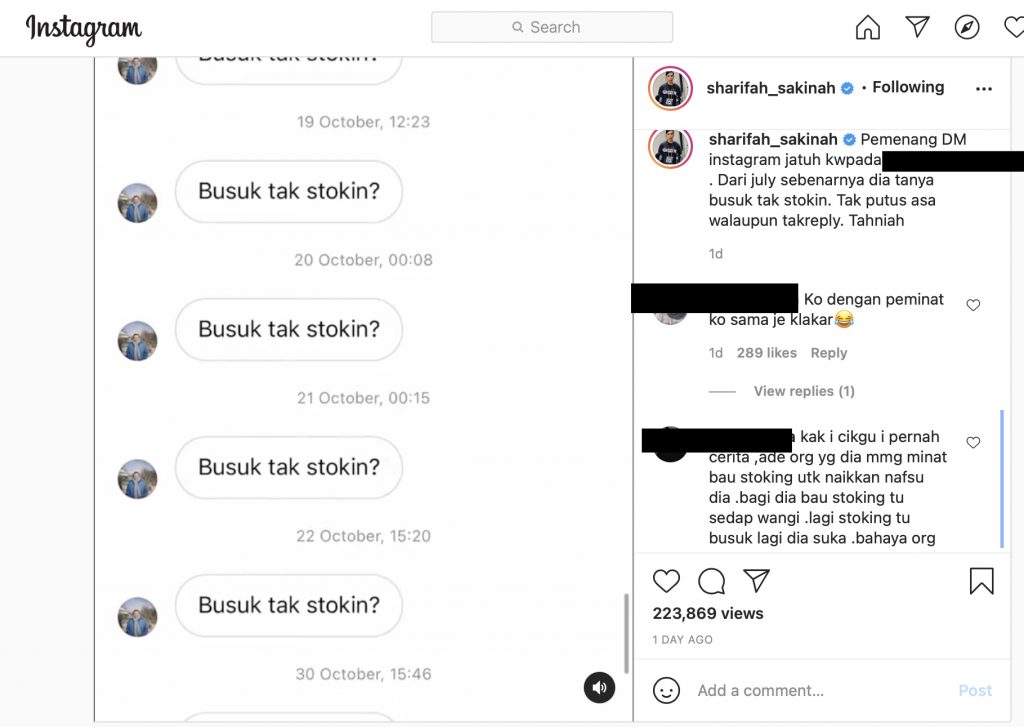The image size is (1024, 727).
Task: Like the post with the heart icon below comments
Action: click(x=666, y=581)
